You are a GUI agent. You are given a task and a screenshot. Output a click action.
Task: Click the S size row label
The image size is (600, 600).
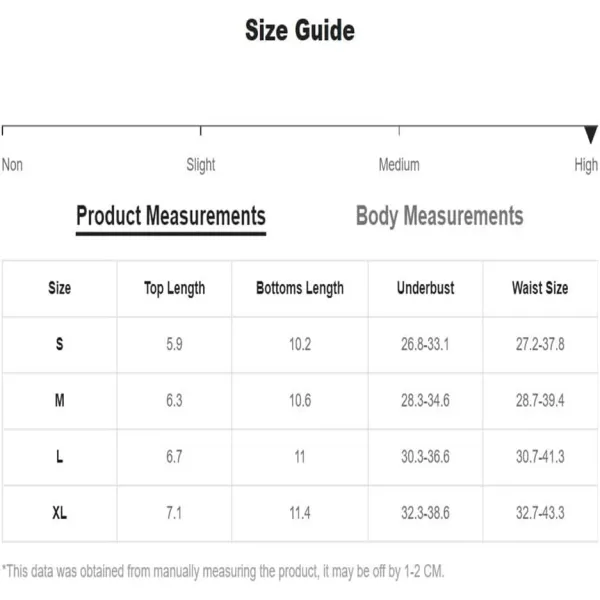(59, 344)
